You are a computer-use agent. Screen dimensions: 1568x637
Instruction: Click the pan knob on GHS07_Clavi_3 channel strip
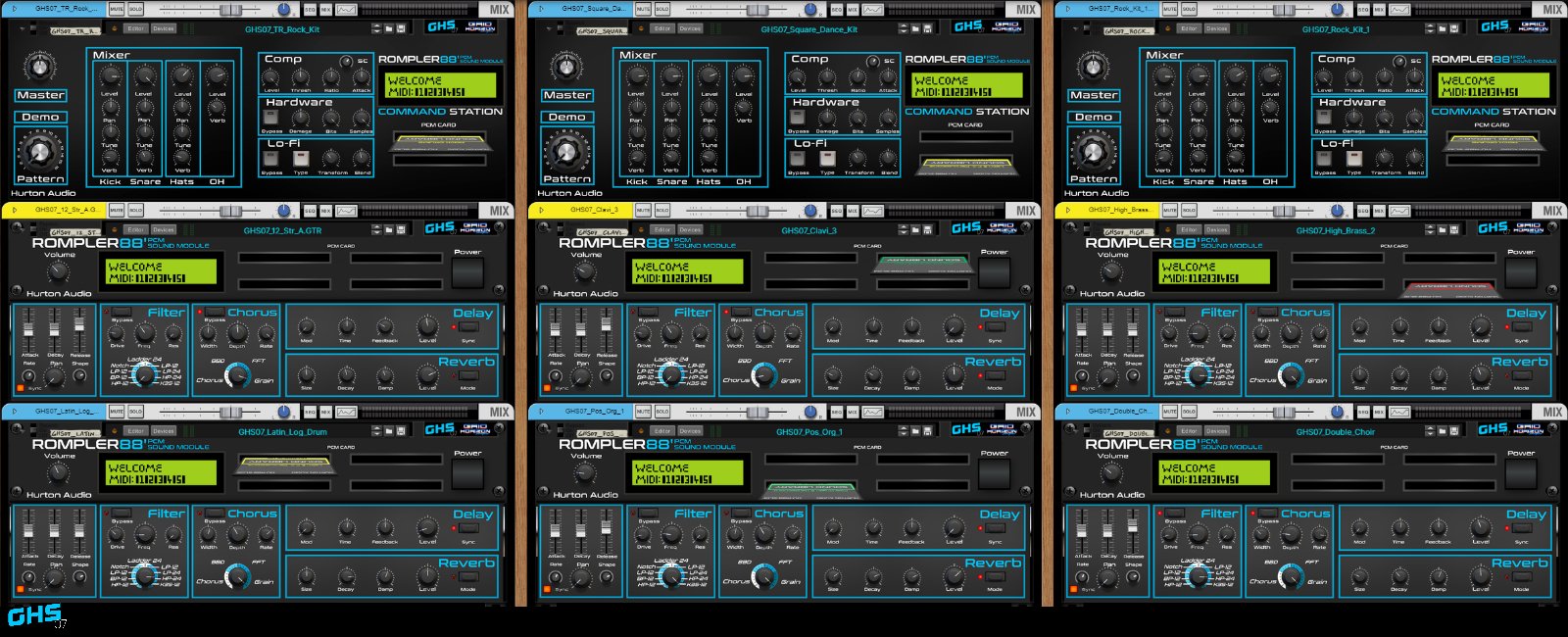(810, 211)
